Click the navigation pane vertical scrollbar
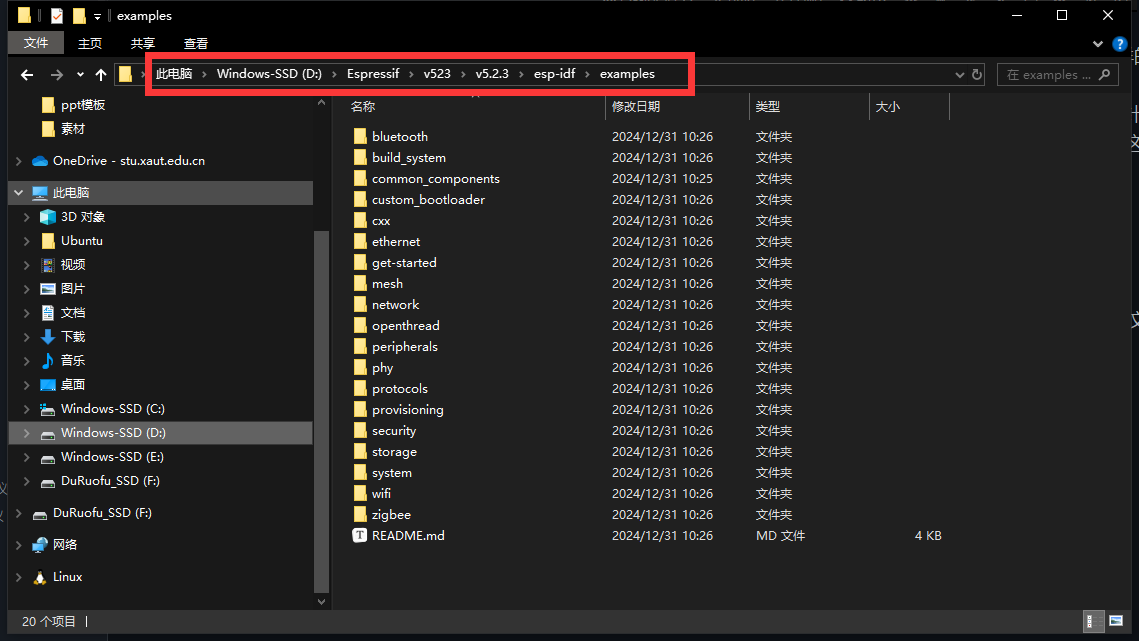Viewport: 1139px width, 641px height. tap(321, 400)
